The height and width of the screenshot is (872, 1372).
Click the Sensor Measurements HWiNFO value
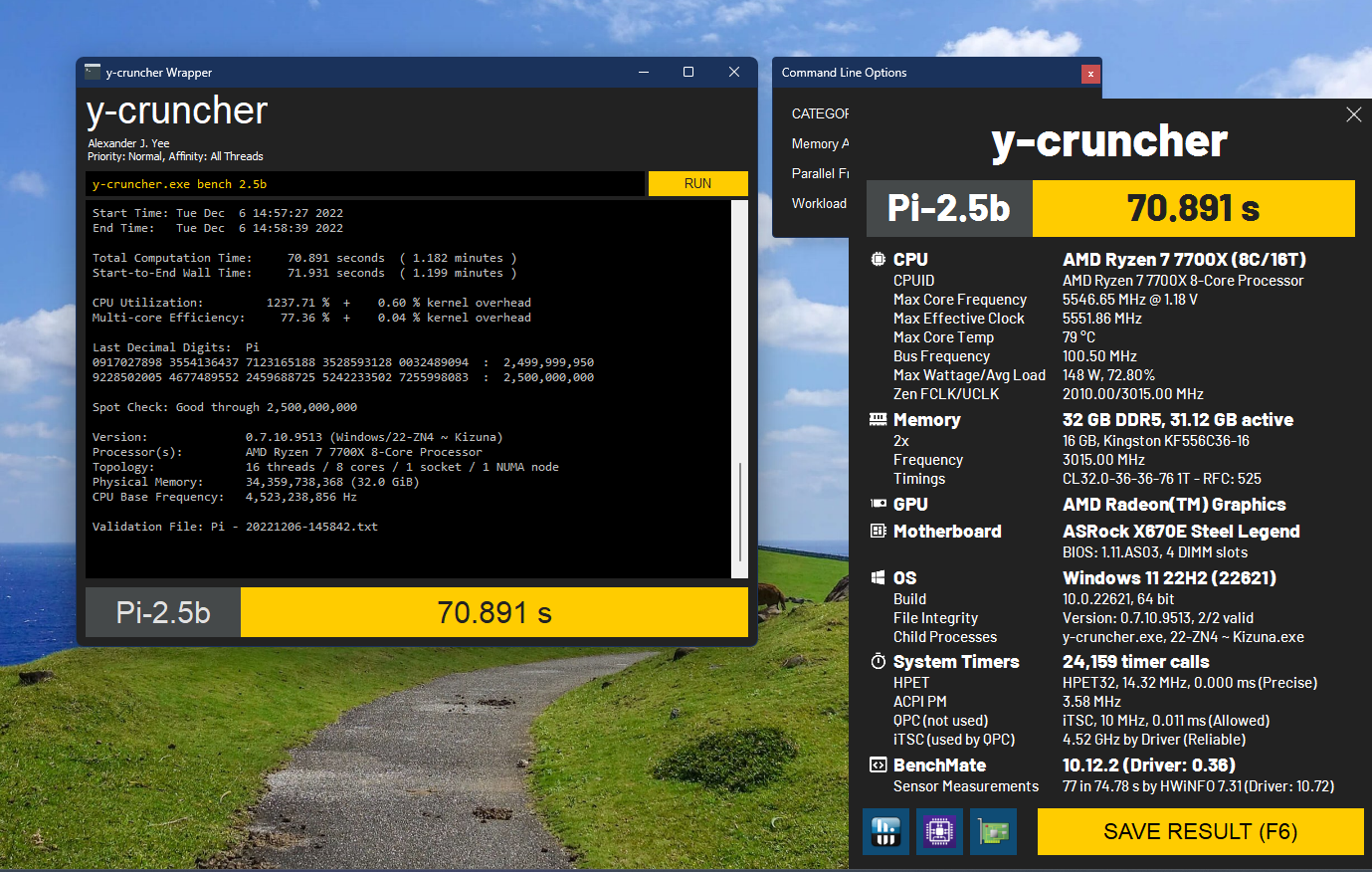click(x=1198, y=785)
